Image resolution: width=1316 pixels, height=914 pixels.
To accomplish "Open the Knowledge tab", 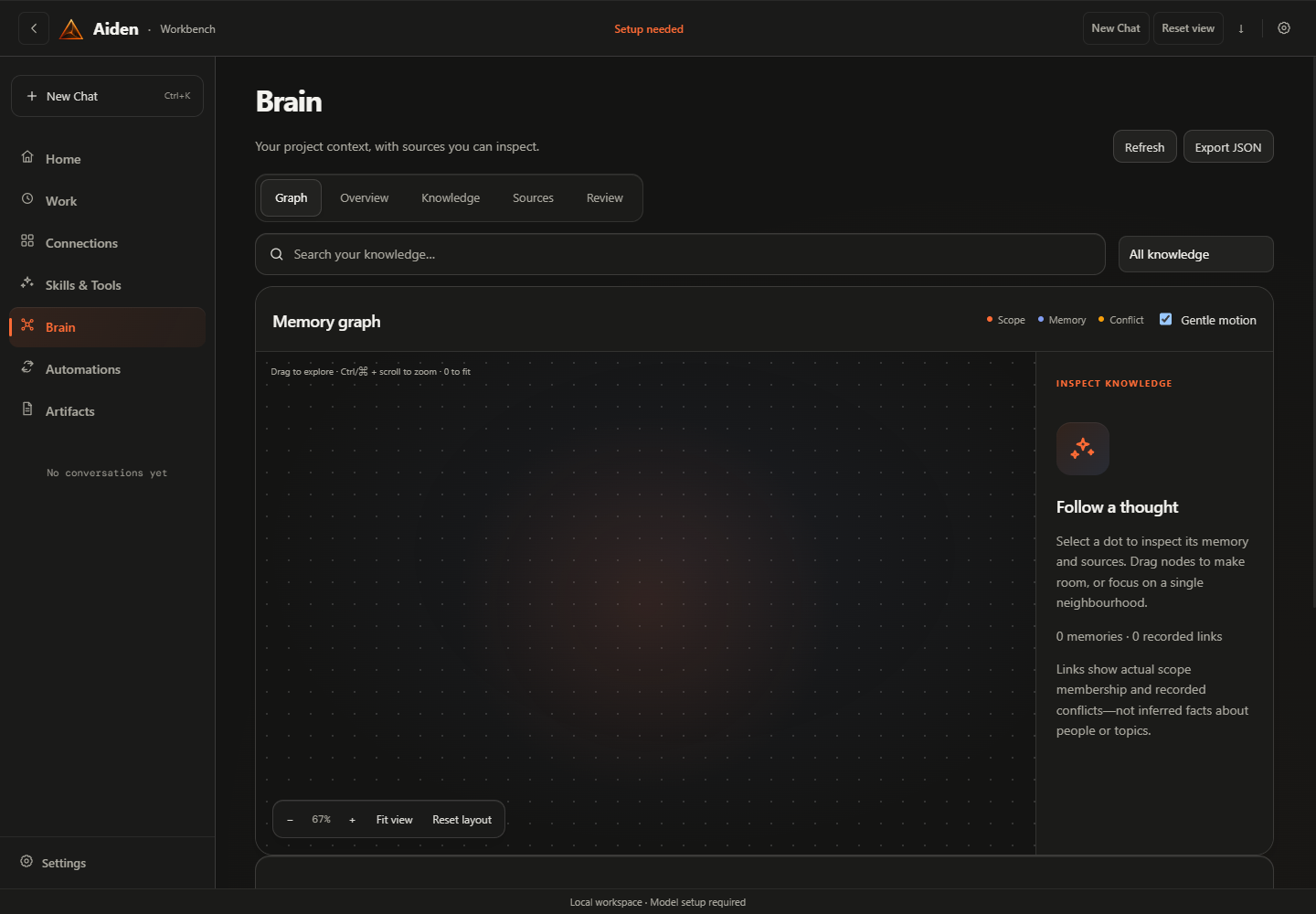I will pos(451,198).
